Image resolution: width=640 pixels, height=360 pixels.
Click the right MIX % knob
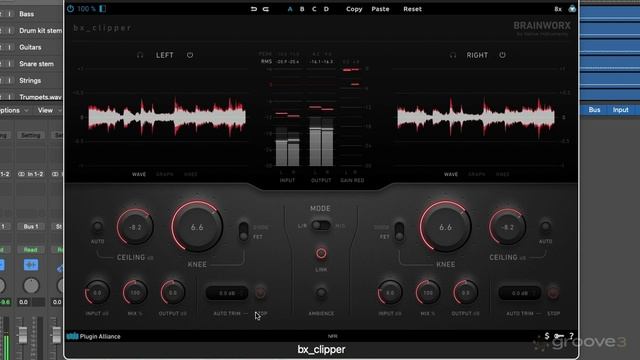point(427,292)
